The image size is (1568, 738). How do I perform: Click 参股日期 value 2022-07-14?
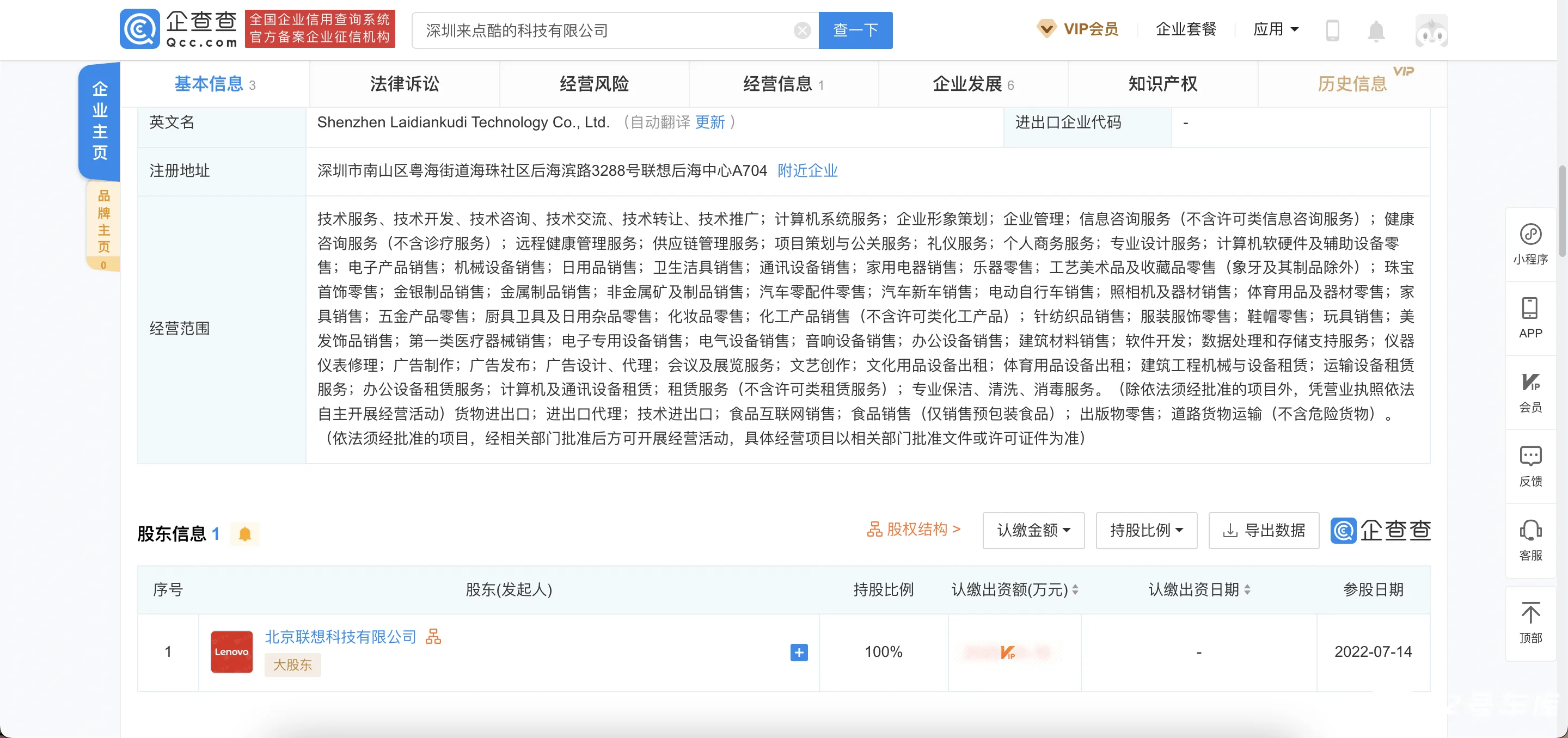1373,652
